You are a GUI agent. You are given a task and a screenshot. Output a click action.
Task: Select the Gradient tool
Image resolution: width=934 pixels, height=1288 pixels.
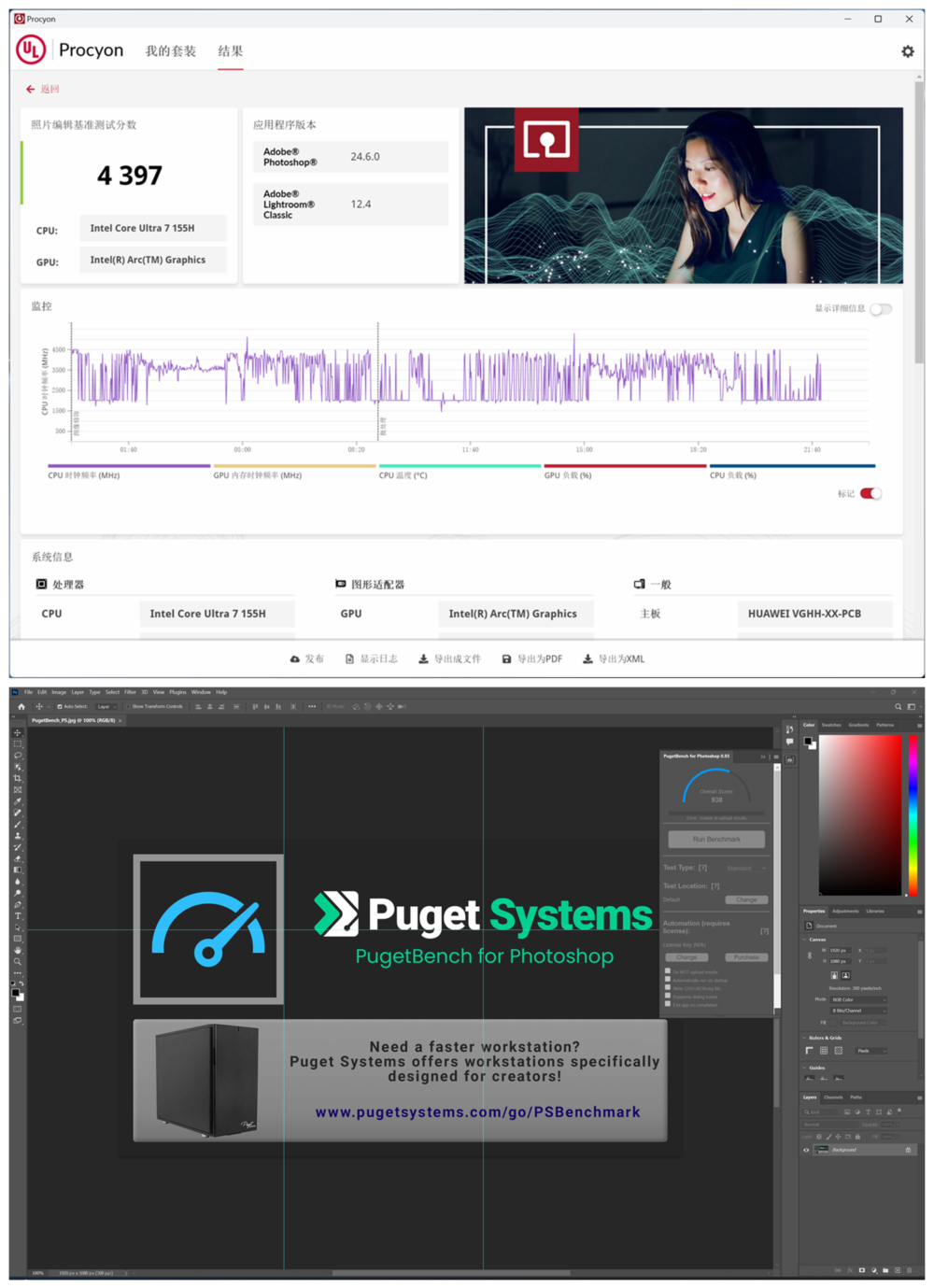(x=18, y=870)
